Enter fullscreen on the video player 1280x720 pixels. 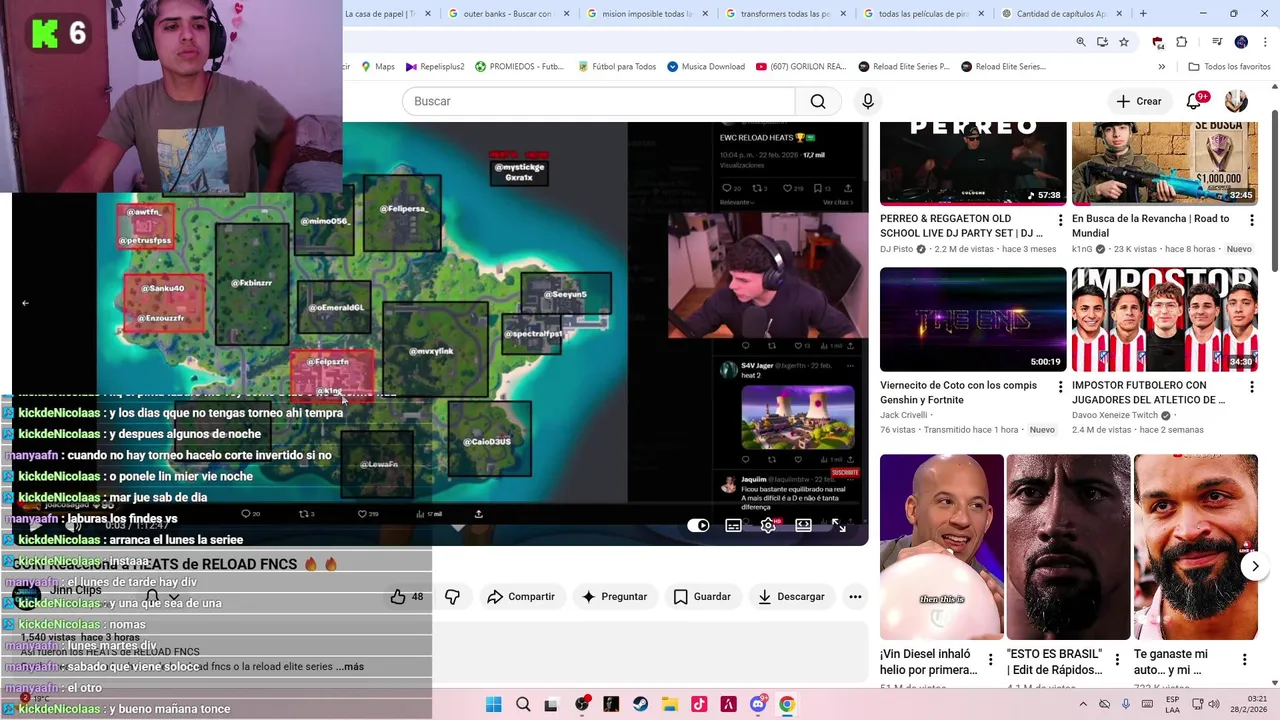(838, 525)
